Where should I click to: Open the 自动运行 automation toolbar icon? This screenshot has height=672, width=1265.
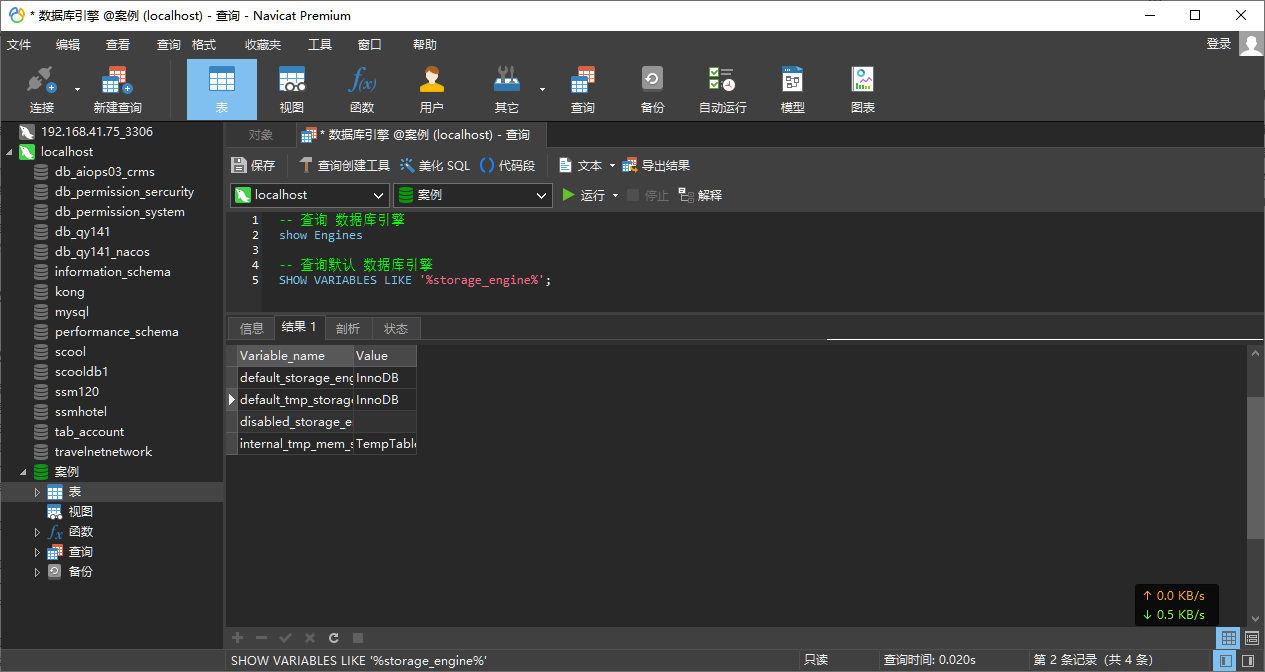pos(722,89)
